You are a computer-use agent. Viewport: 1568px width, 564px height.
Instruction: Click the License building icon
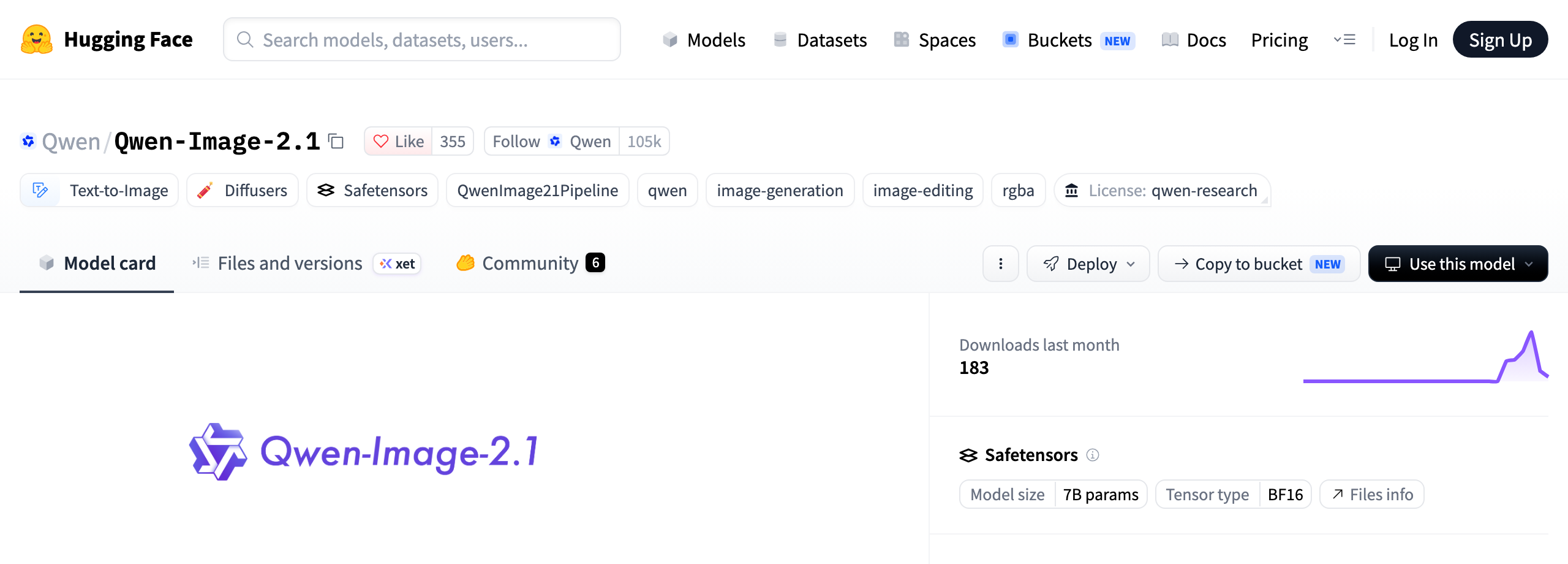[x=1071, y=191]
